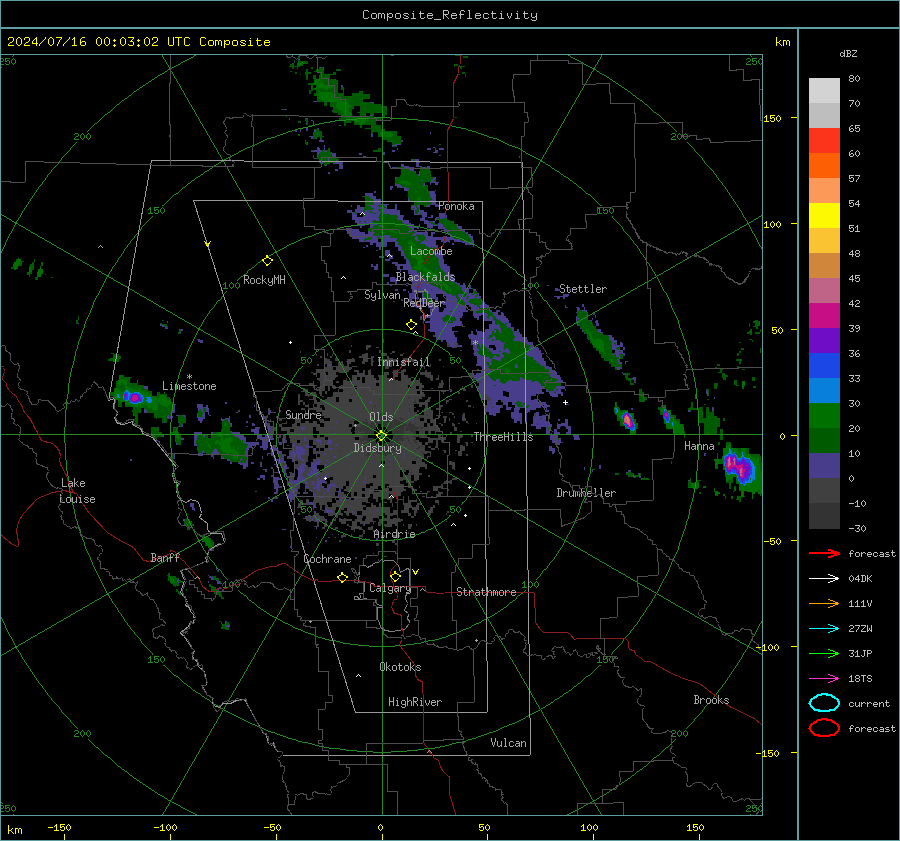Click the Composite_Reflectivity title
Image resolution: width=900 pixels, height=841 pixels.
point(450,15)
